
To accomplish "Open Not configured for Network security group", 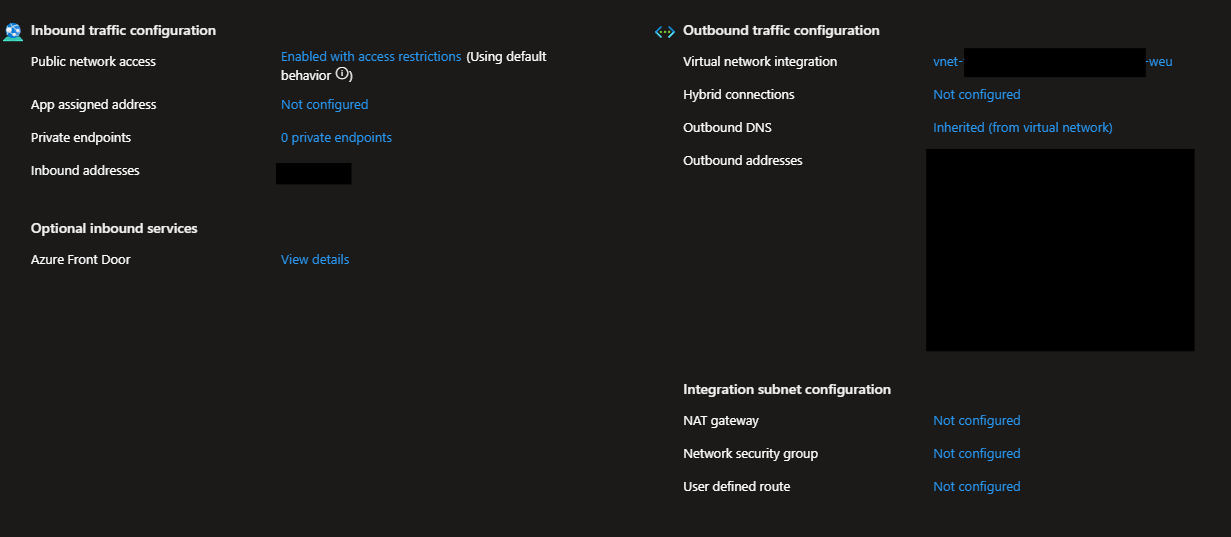I will coord(976,454).
